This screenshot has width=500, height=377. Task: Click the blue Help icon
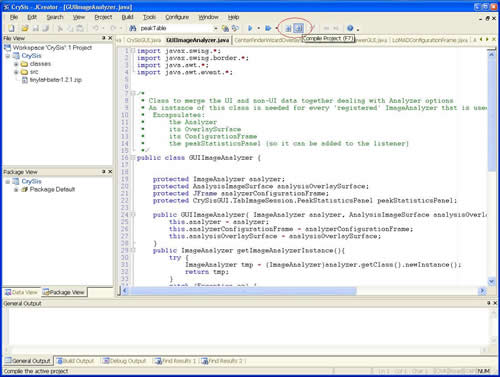click(x=350, y=28)
